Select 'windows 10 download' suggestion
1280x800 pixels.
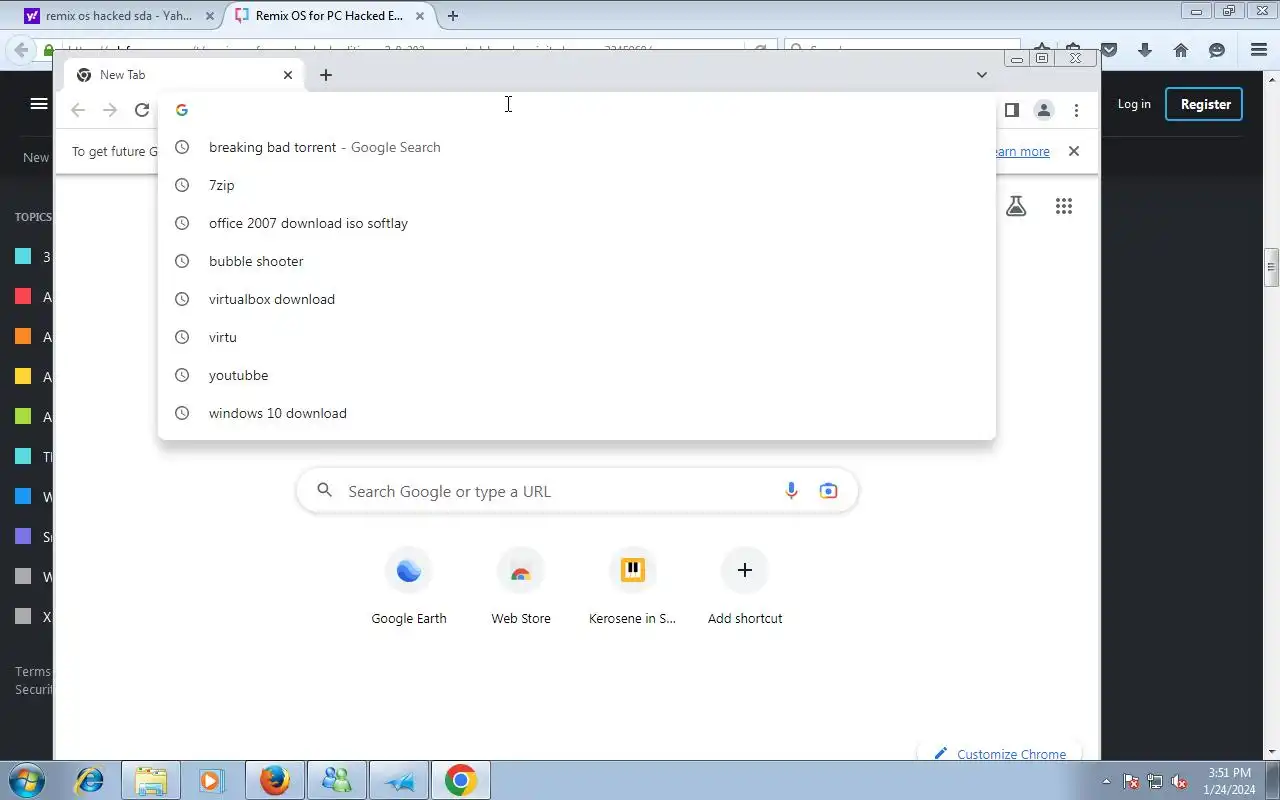point(577,413)
